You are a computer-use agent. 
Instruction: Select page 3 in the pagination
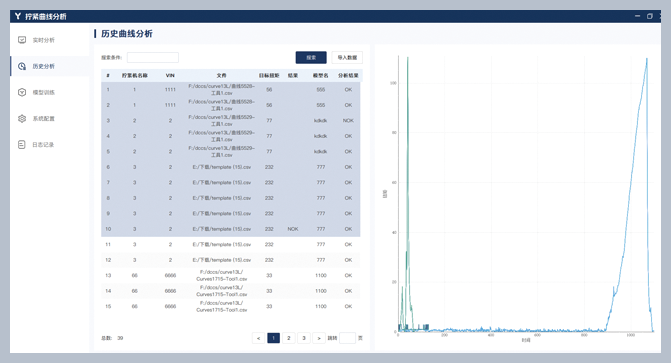click(x=304, y=338)
